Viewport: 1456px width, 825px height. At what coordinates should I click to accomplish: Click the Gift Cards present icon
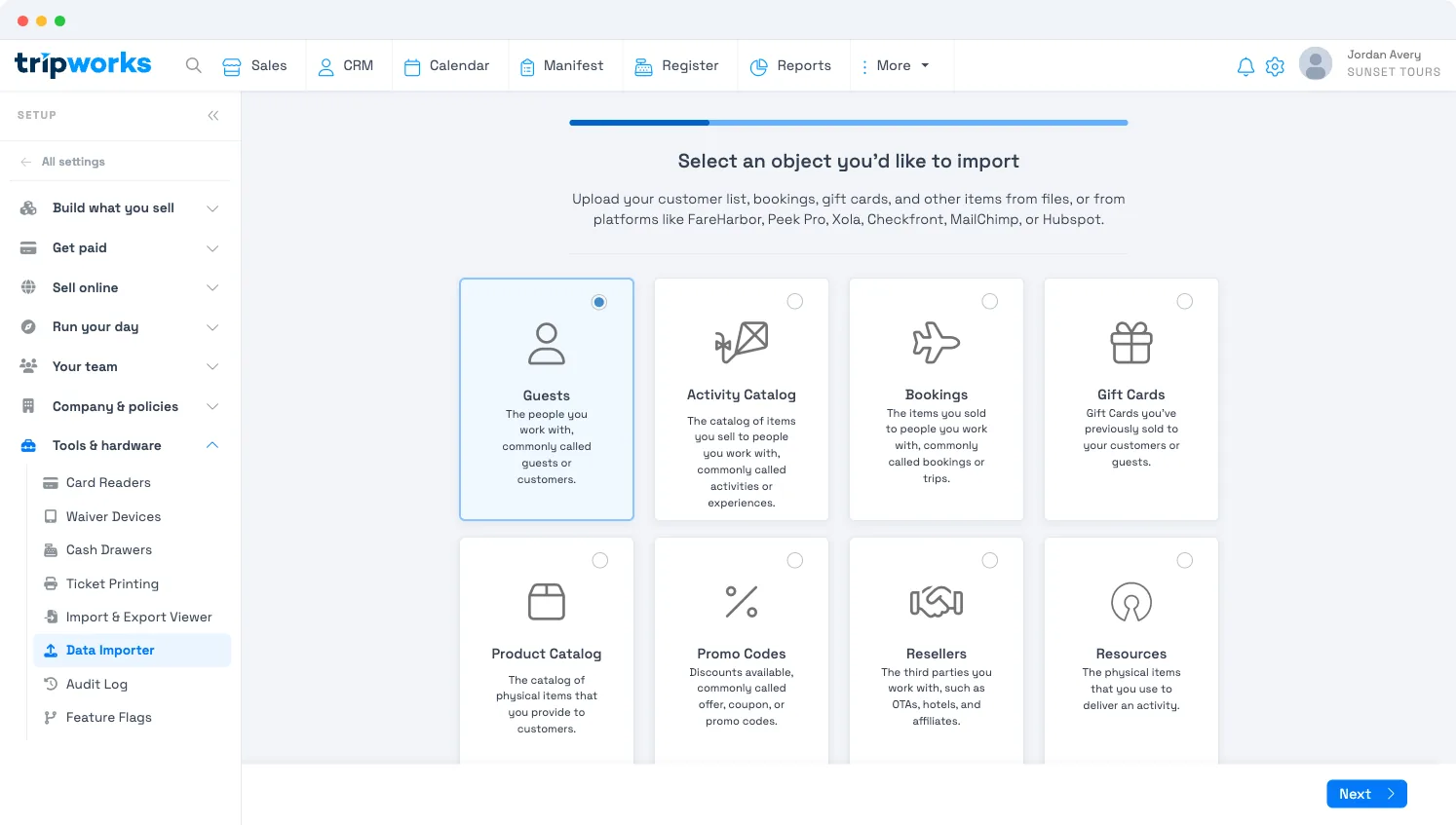point(1131,343)
